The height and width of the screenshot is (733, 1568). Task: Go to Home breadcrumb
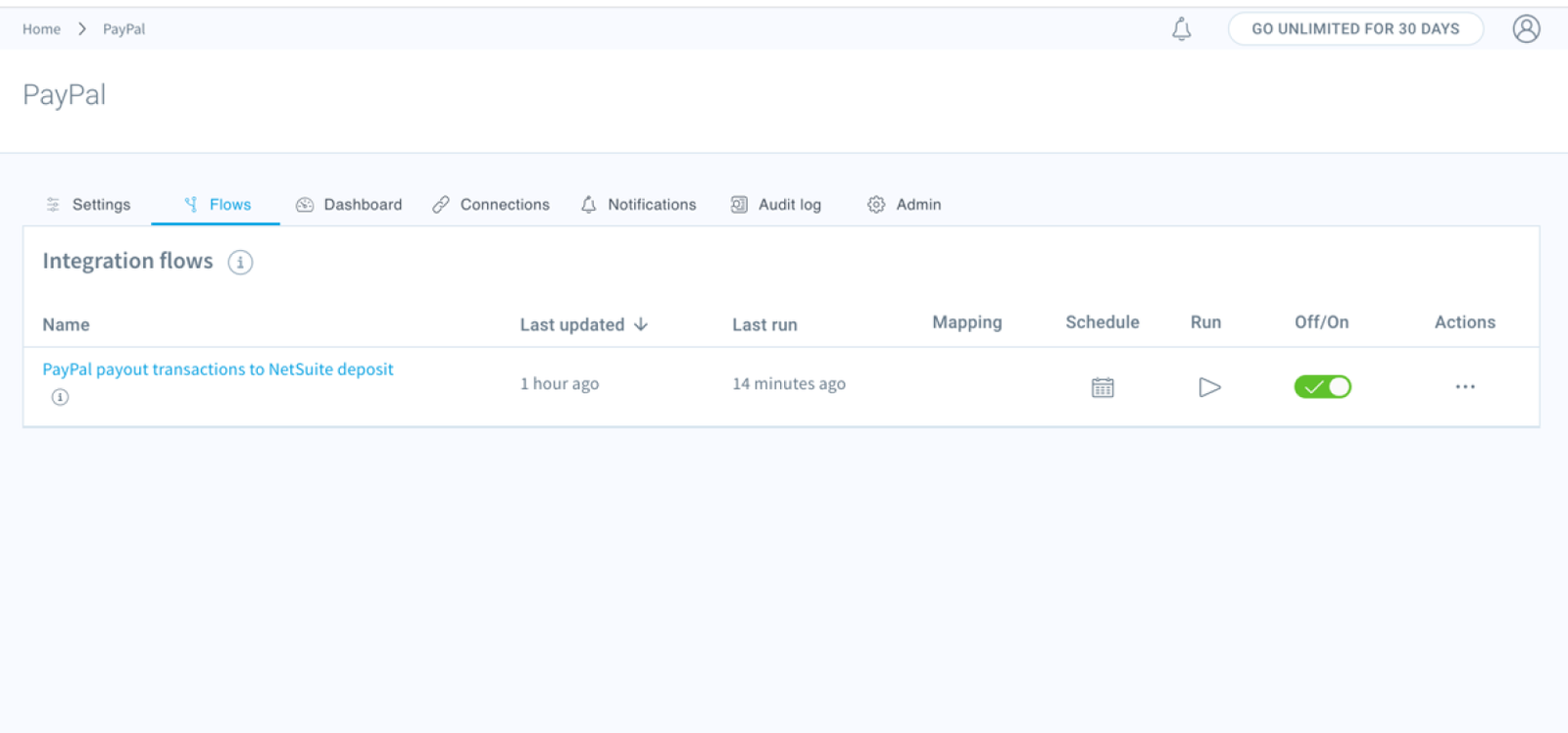point(41,29)
